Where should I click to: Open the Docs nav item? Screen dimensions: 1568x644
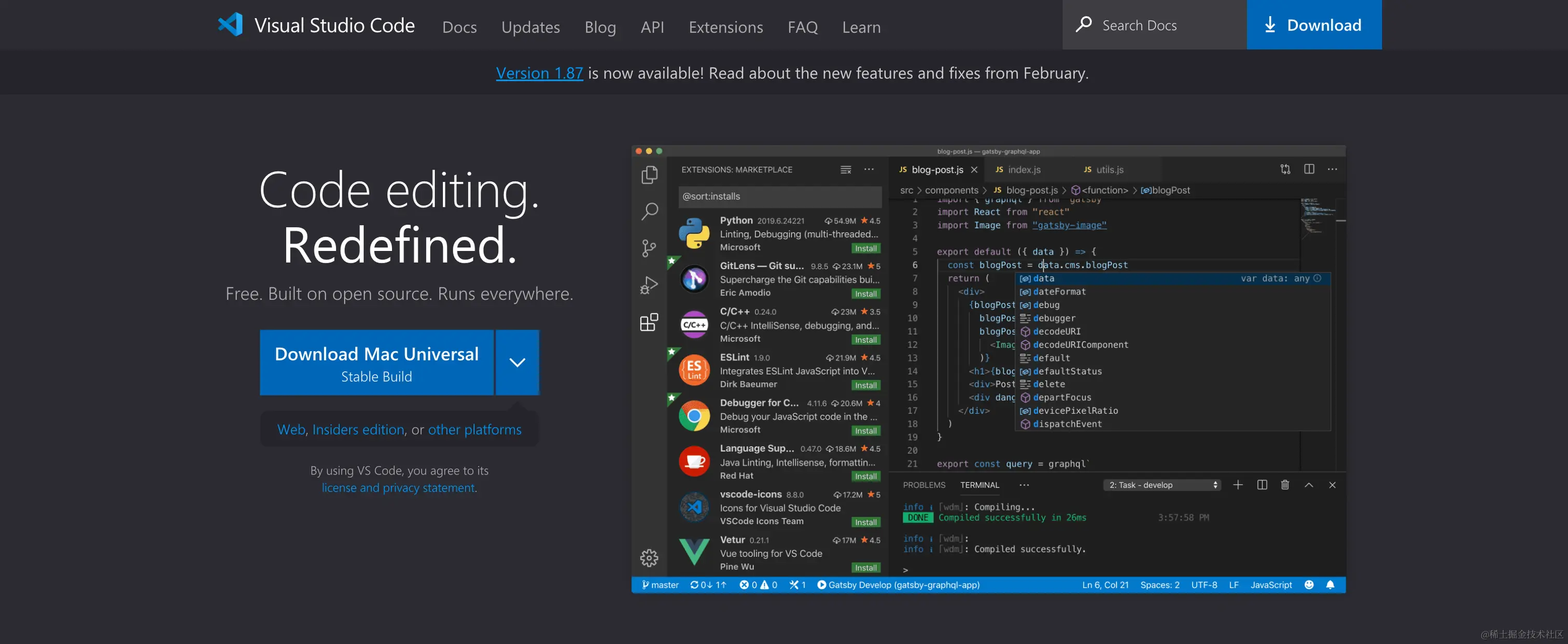click(x=459, y=27)
